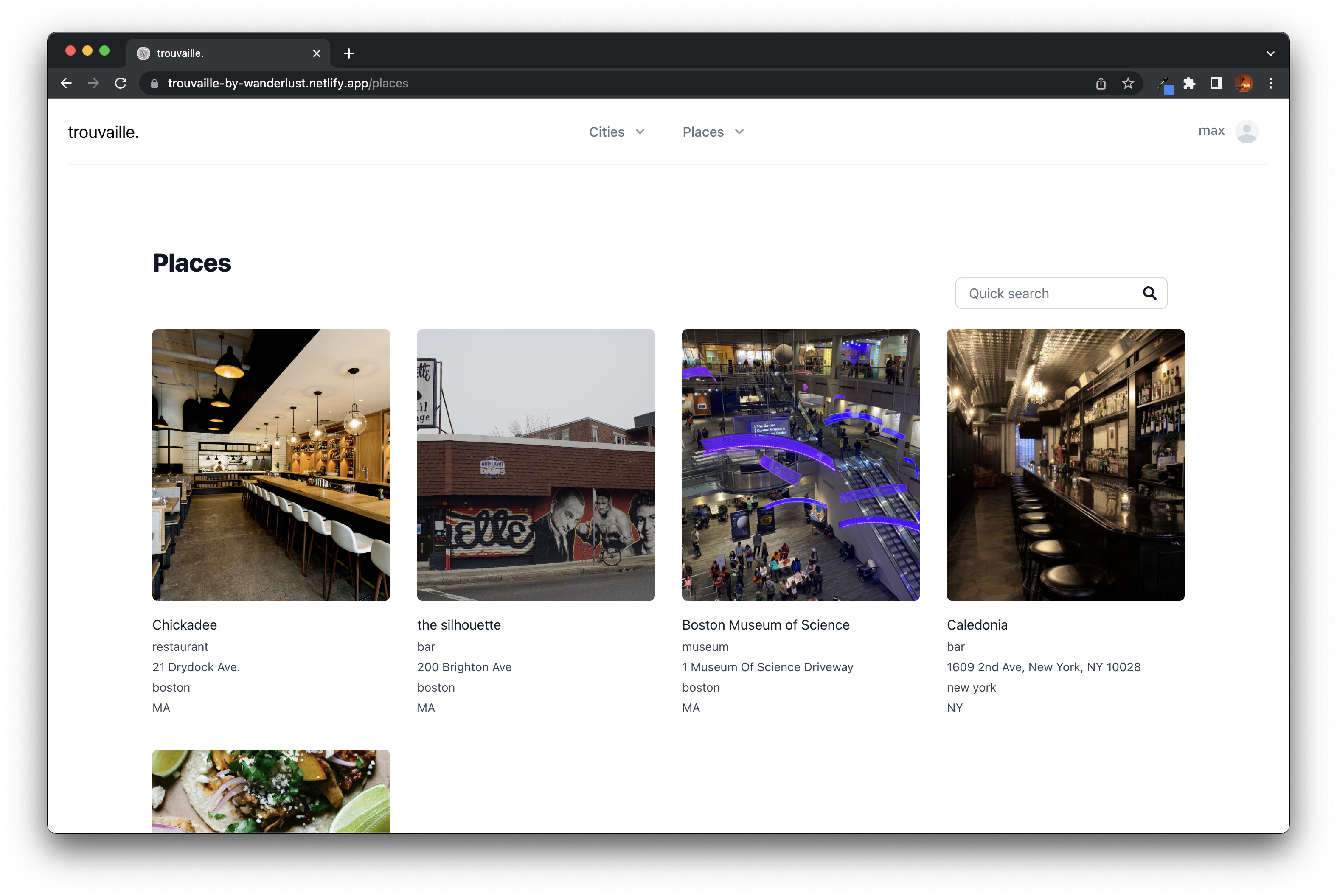Click the restaurant category label
The image size is (1337, 896).
click(180, 646)
